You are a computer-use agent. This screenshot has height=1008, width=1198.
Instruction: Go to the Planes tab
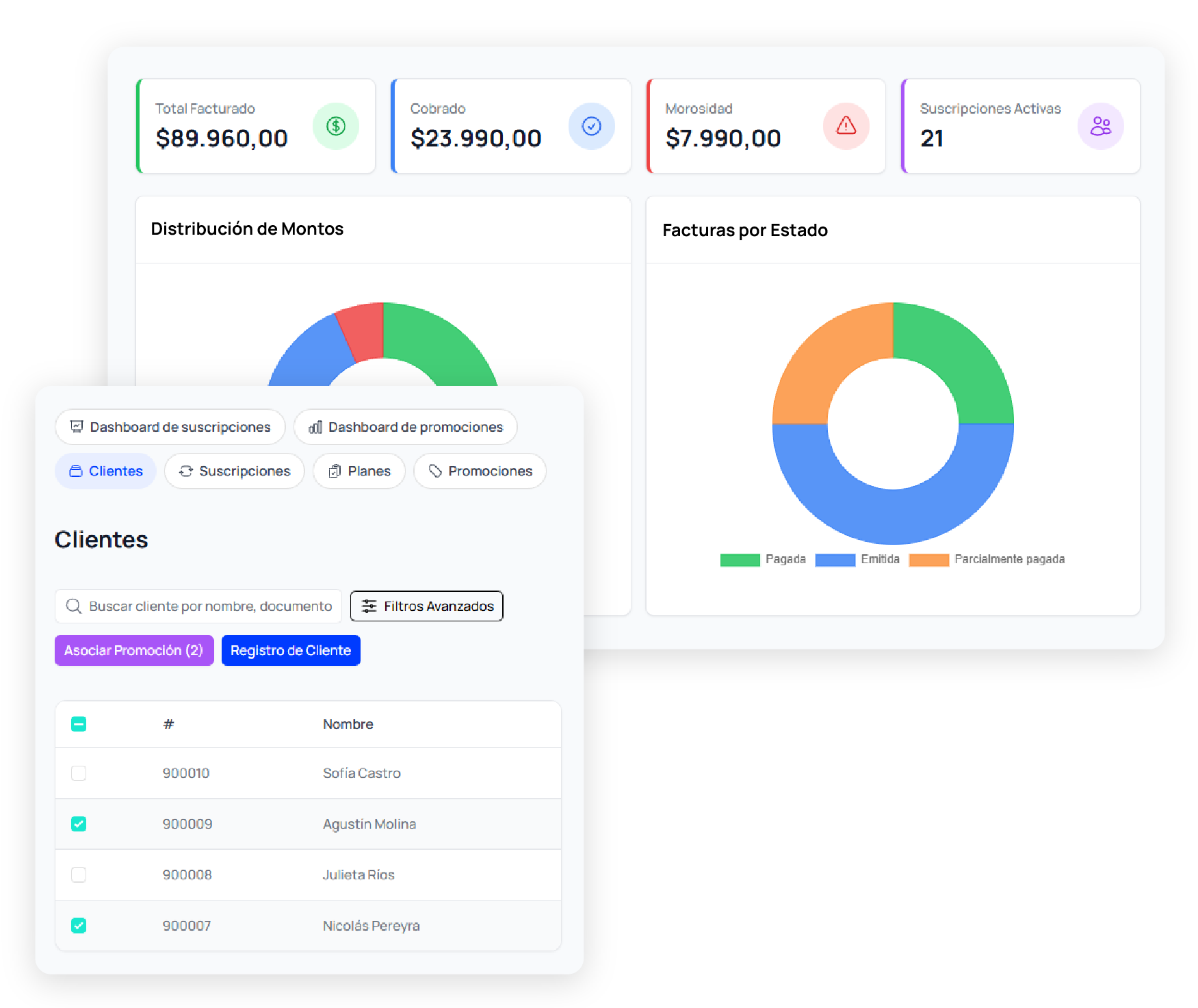[x=359, y=471]
